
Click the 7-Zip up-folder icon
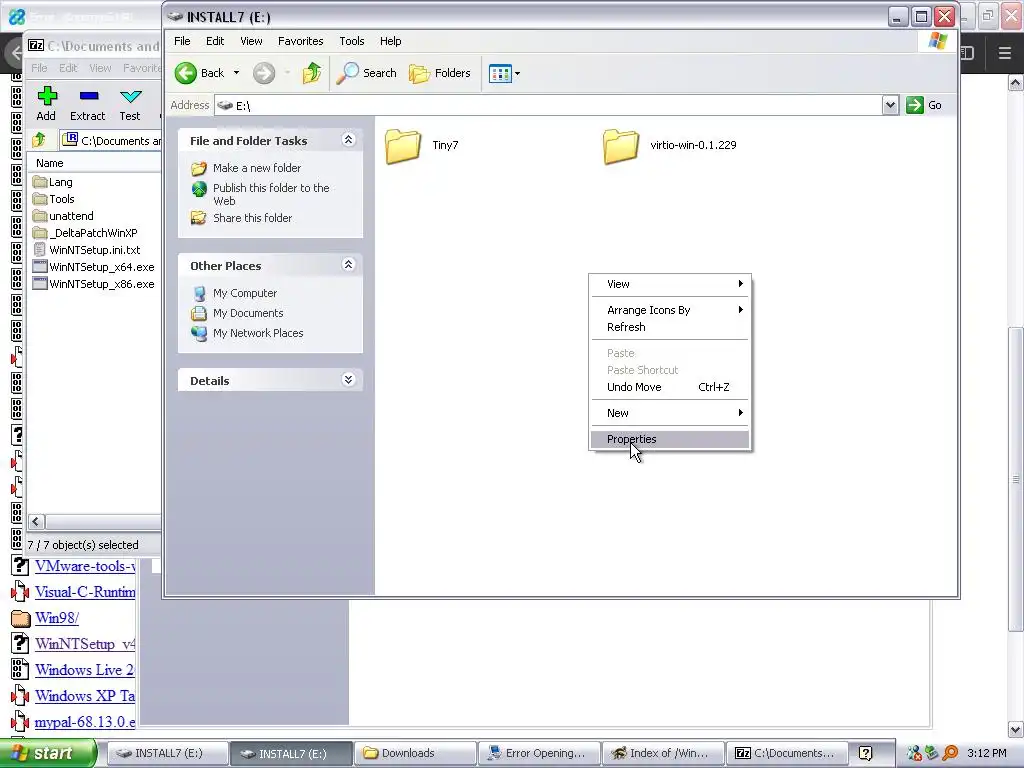pyautogui.click(x=39, y=140)
